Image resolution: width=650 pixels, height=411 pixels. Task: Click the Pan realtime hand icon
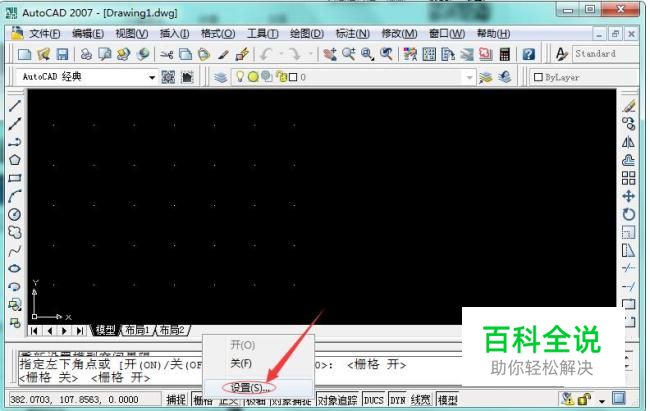click(x=330, y=54)
